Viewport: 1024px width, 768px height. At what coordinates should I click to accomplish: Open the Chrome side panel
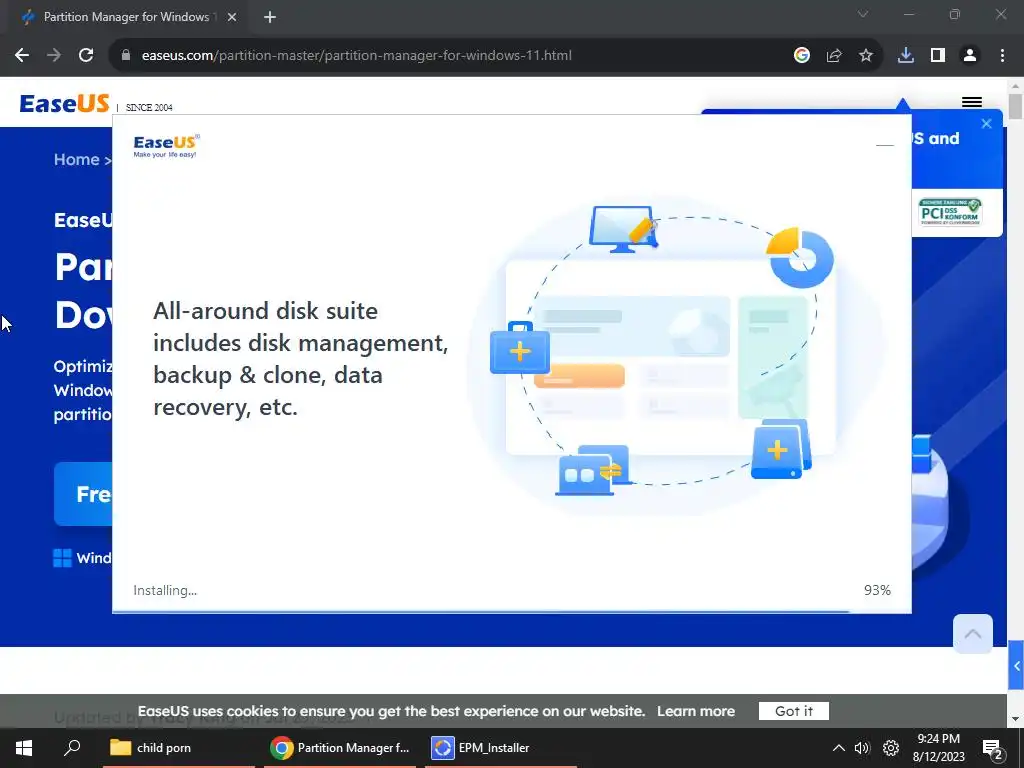point(938,56)
